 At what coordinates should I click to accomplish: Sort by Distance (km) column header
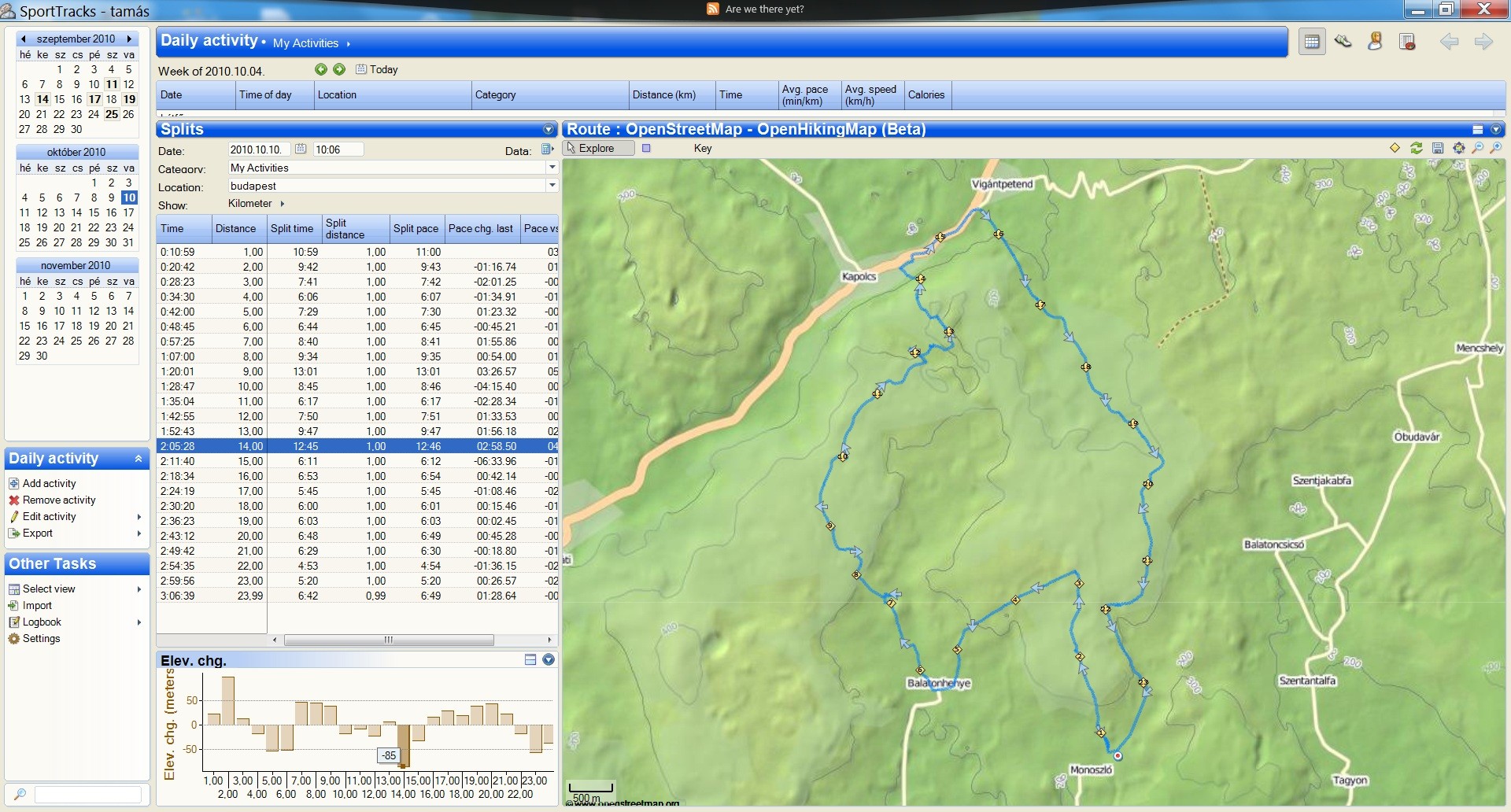pos(672,94)
